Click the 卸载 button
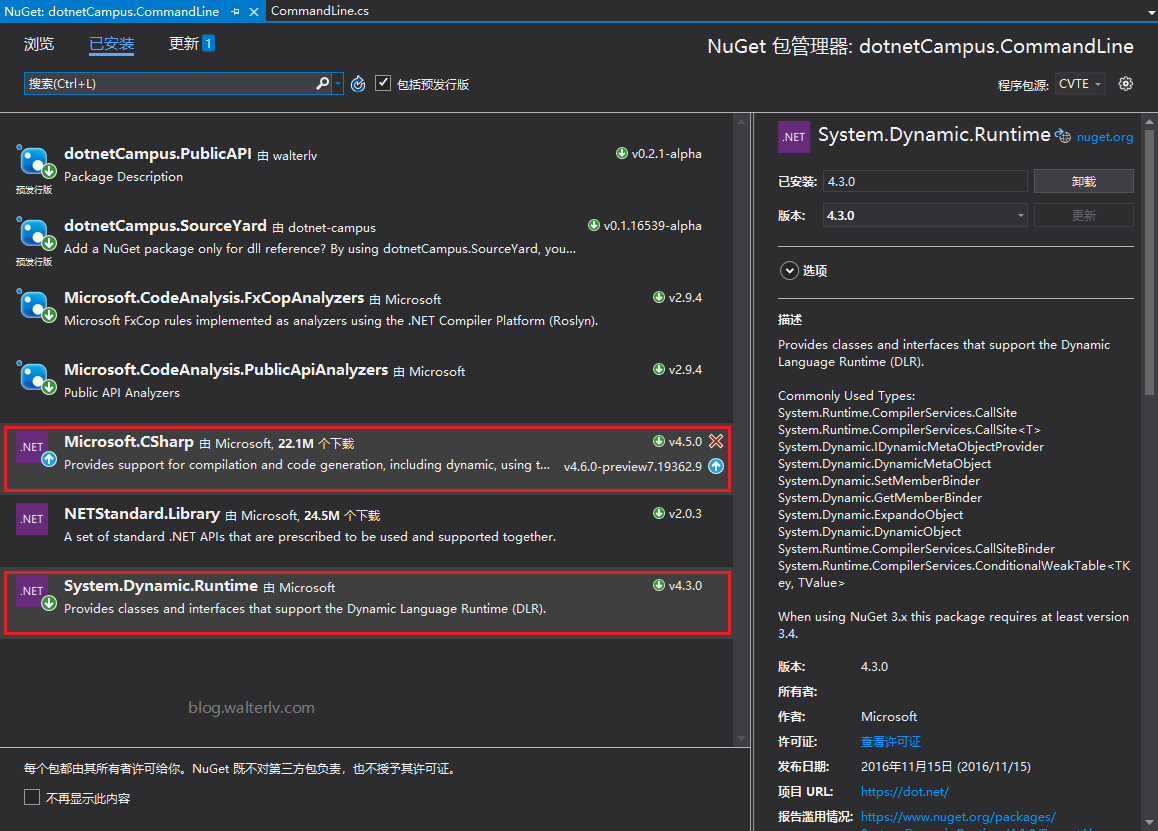This screenshot has height=831, width=1158. (1084, 181)
